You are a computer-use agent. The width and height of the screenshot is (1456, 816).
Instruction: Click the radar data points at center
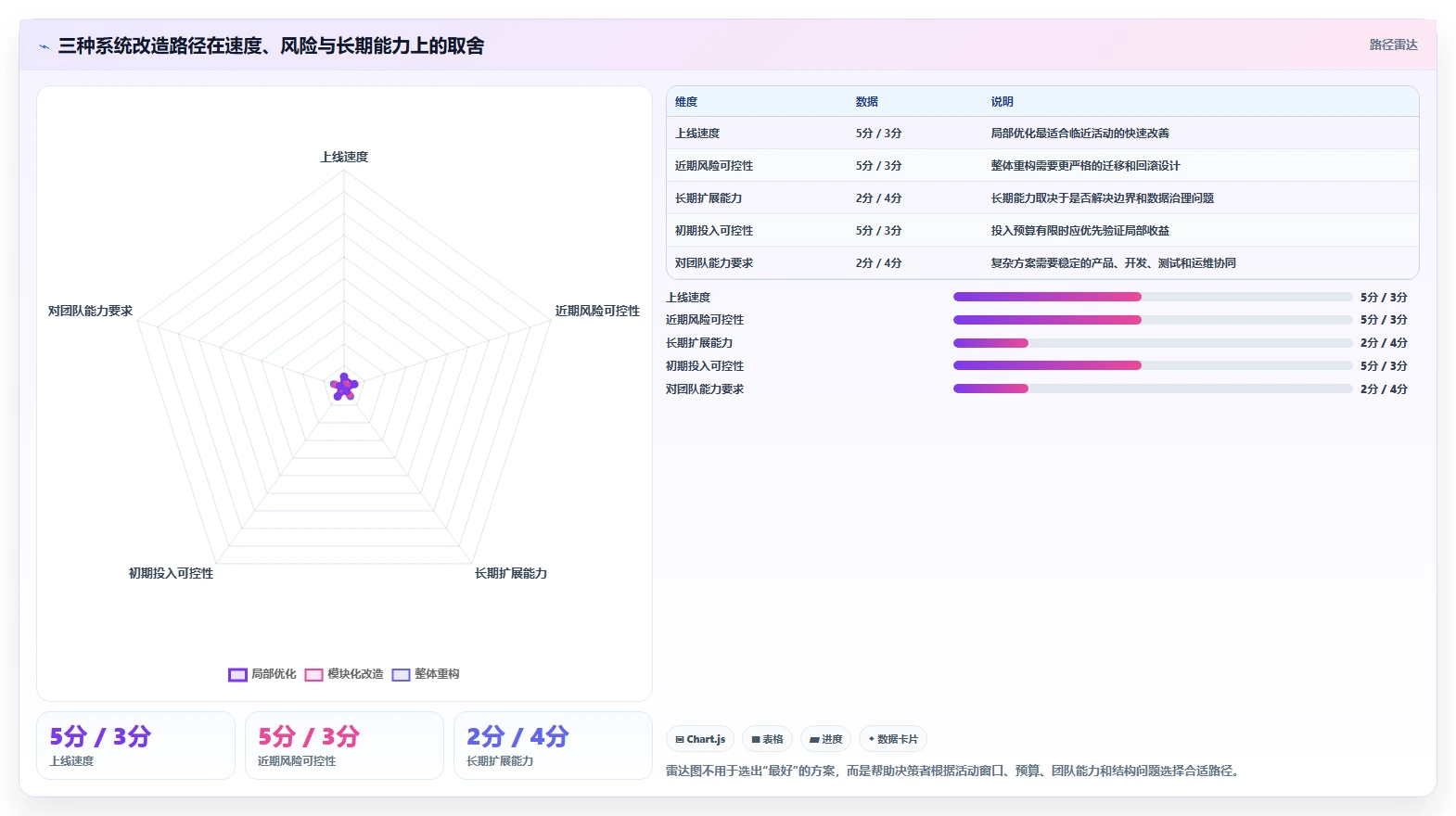click(x=344, y=387)
